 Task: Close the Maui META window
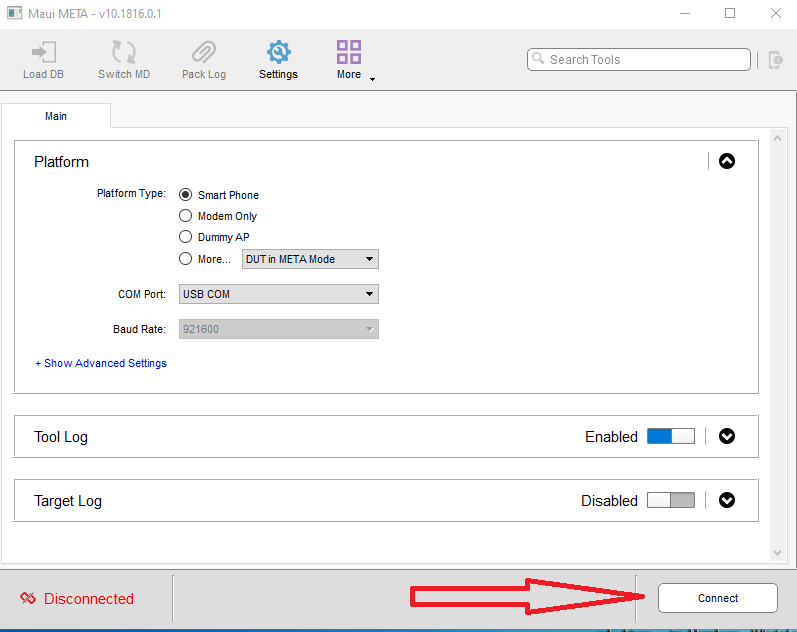click(776, 13)
